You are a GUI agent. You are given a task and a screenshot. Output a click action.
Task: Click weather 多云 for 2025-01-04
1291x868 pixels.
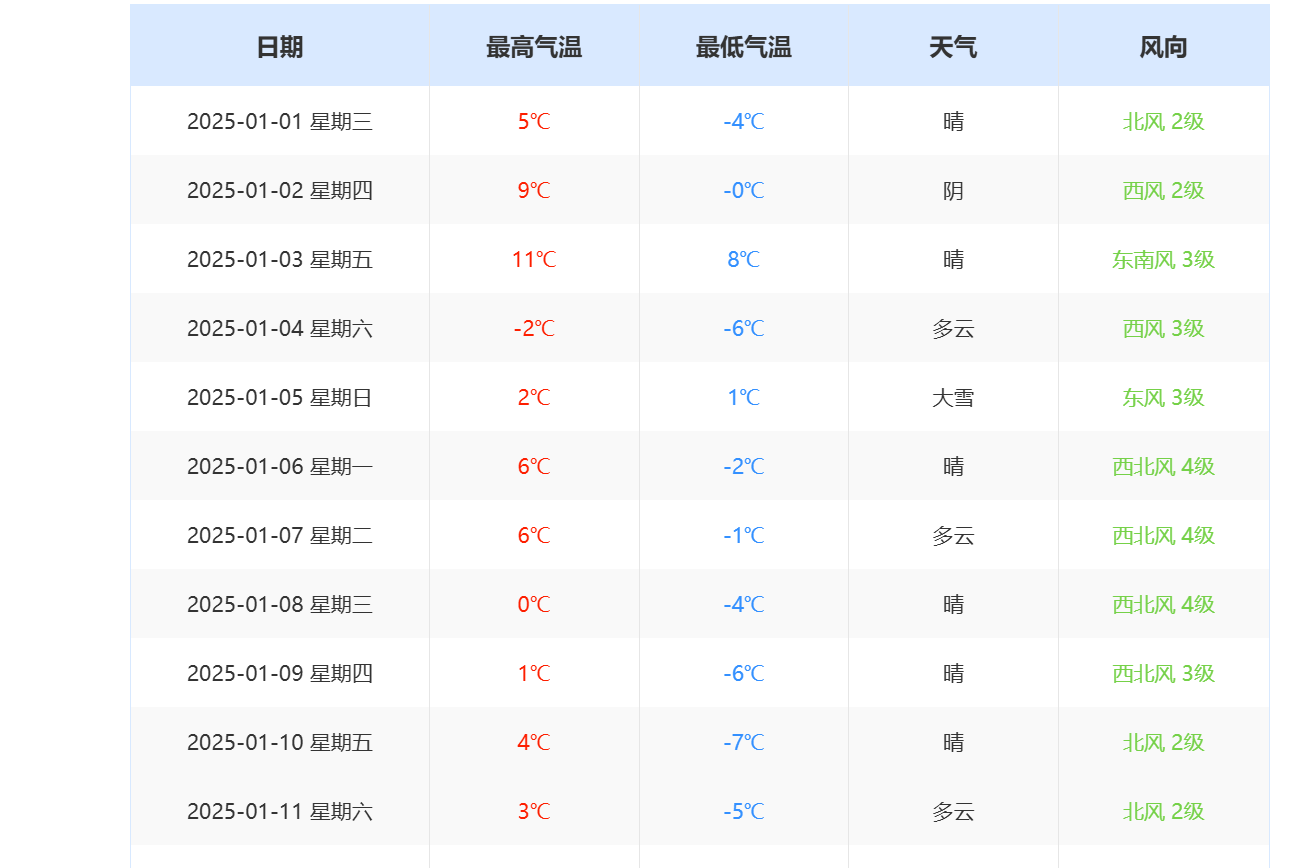(953, 328)
